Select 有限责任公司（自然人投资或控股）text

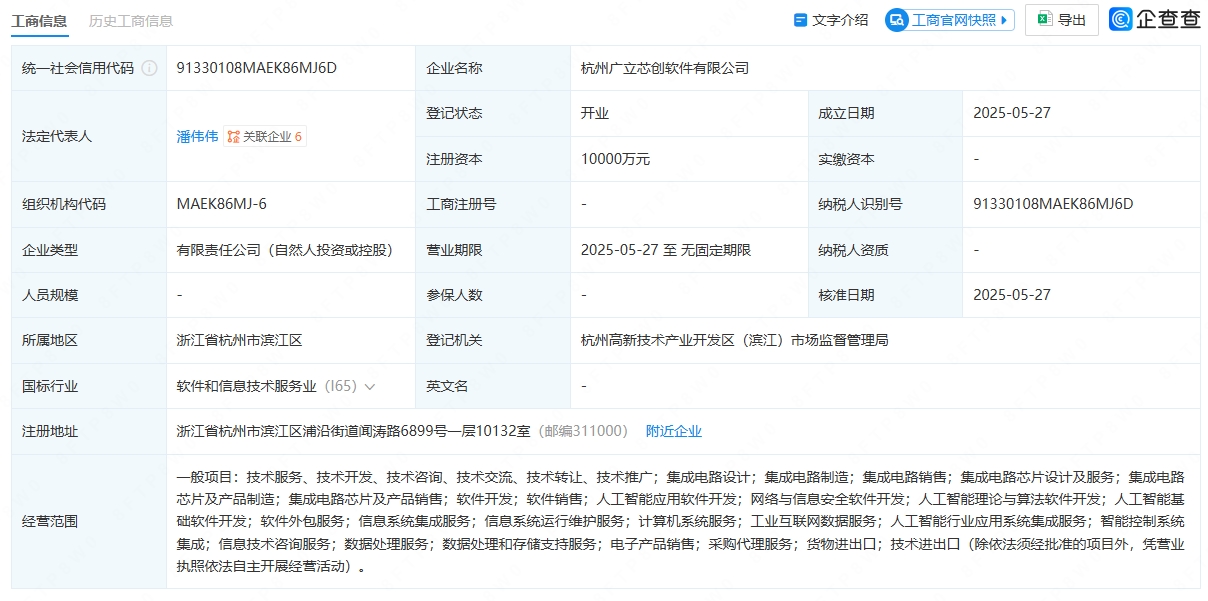pyautogui.click(x=284, y=250)
